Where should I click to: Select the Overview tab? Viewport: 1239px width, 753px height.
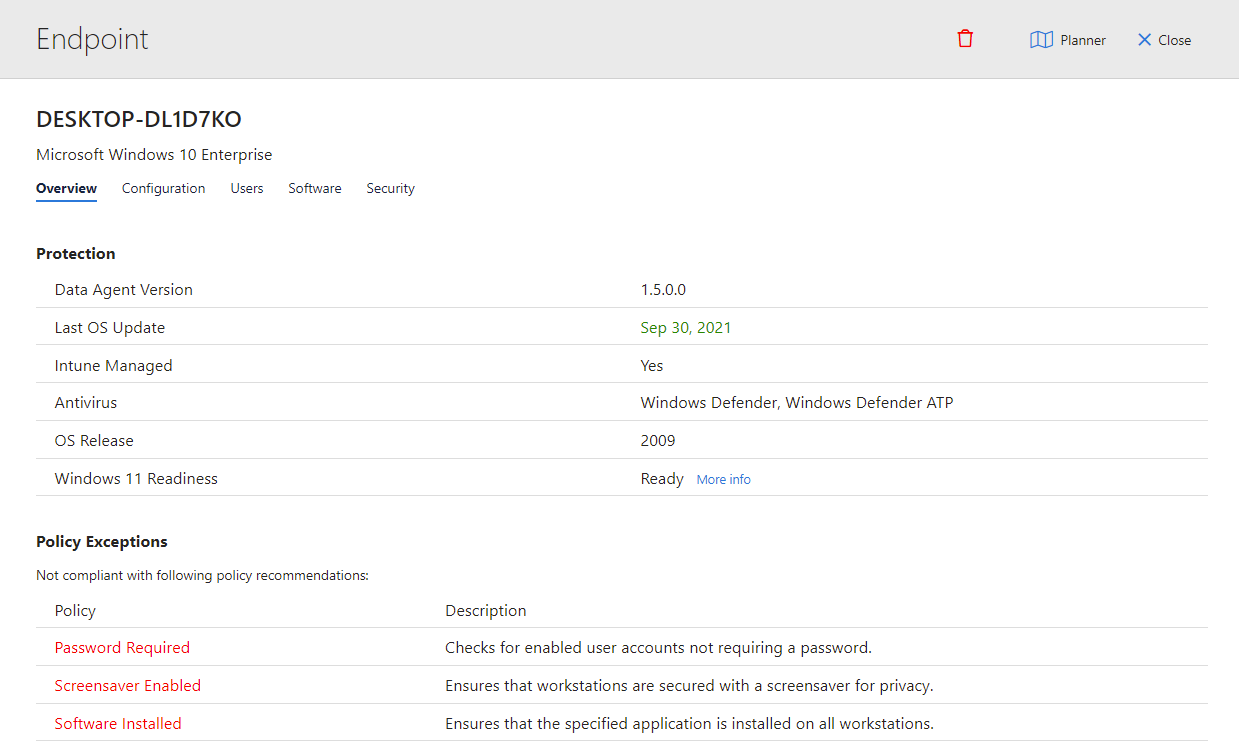coord(66,188)
